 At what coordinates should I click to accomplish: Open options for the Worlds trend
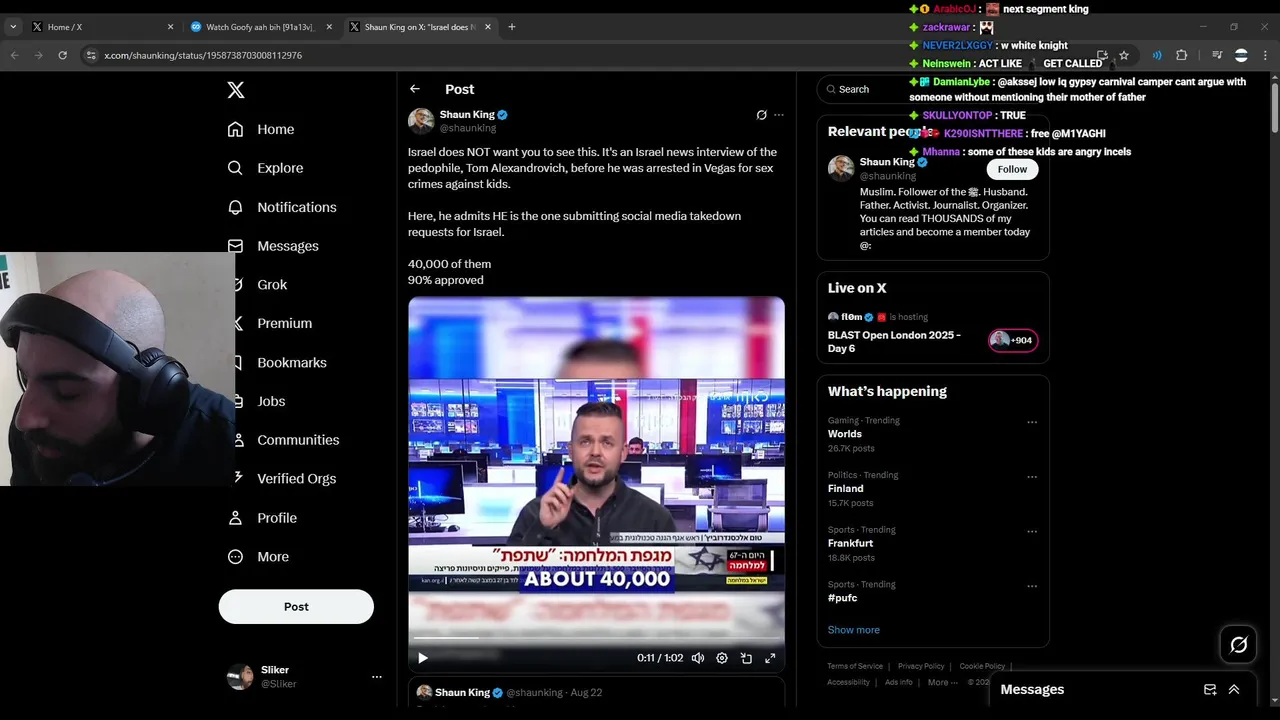tap(1032, 422)
